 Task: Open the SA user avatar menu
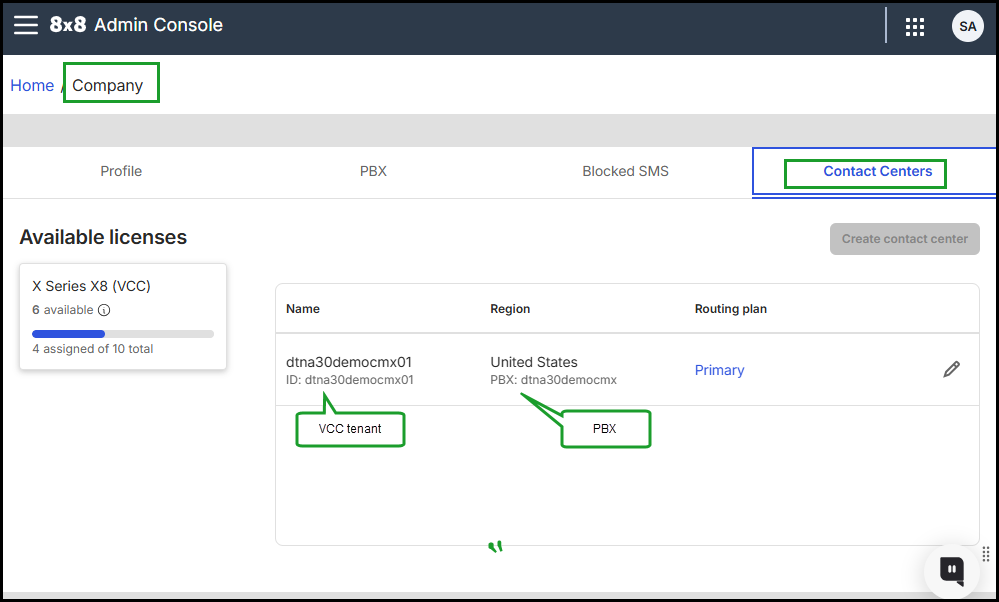pos(967,27)
